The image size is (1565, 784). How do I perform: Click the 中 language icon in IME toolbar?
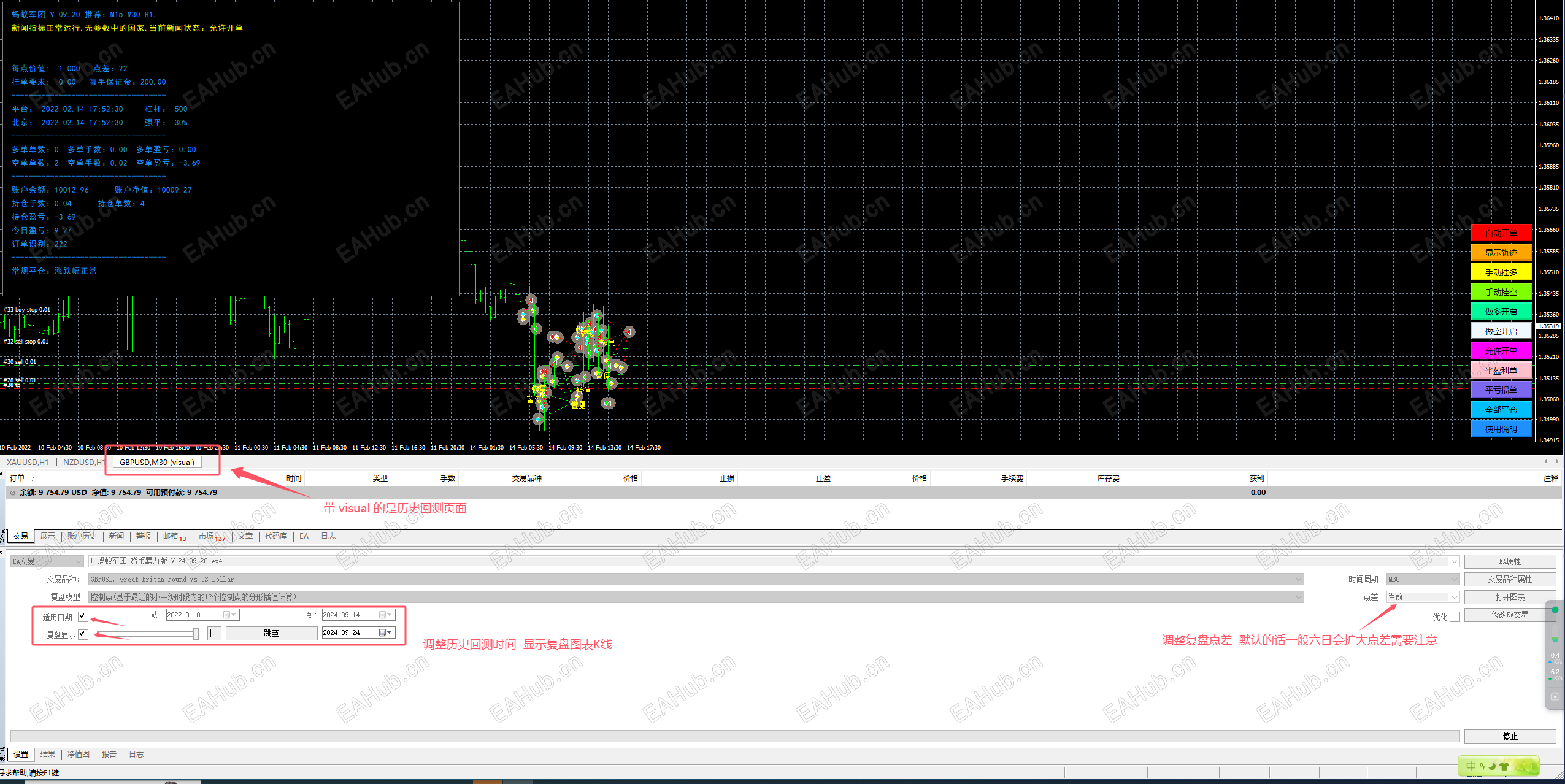1471,766
